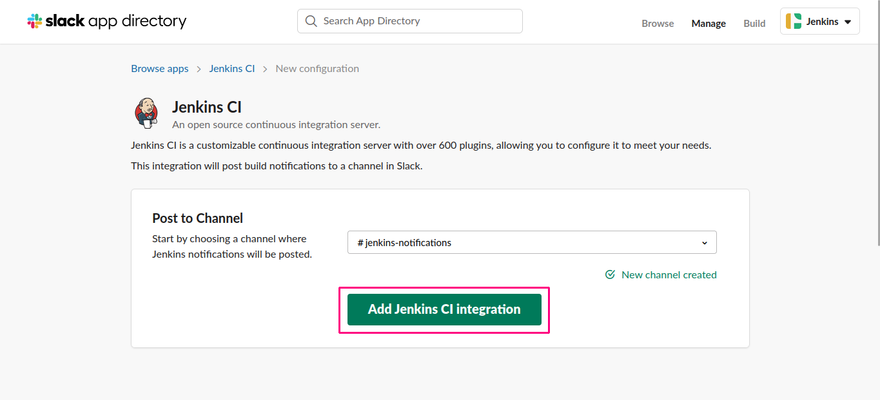The image size is (880, 400).
Task: Follow the Browse apps breadcrumb link
Action: coord(160,68)
